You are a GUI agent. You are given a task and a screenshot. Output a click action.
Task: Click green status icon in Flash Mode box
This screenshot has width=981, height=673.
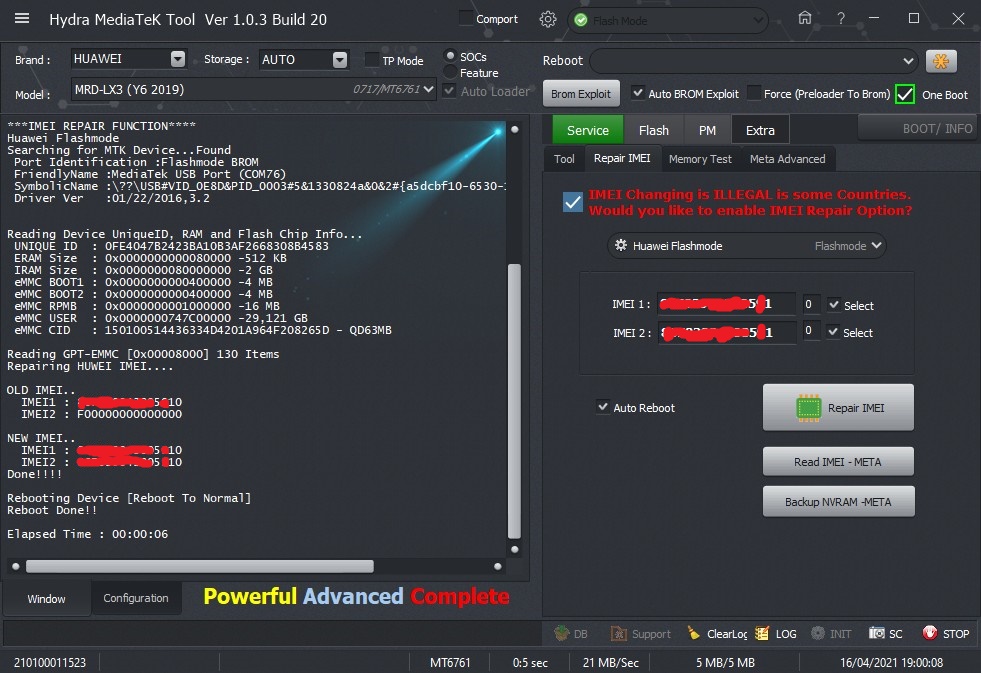pos(581,21)
